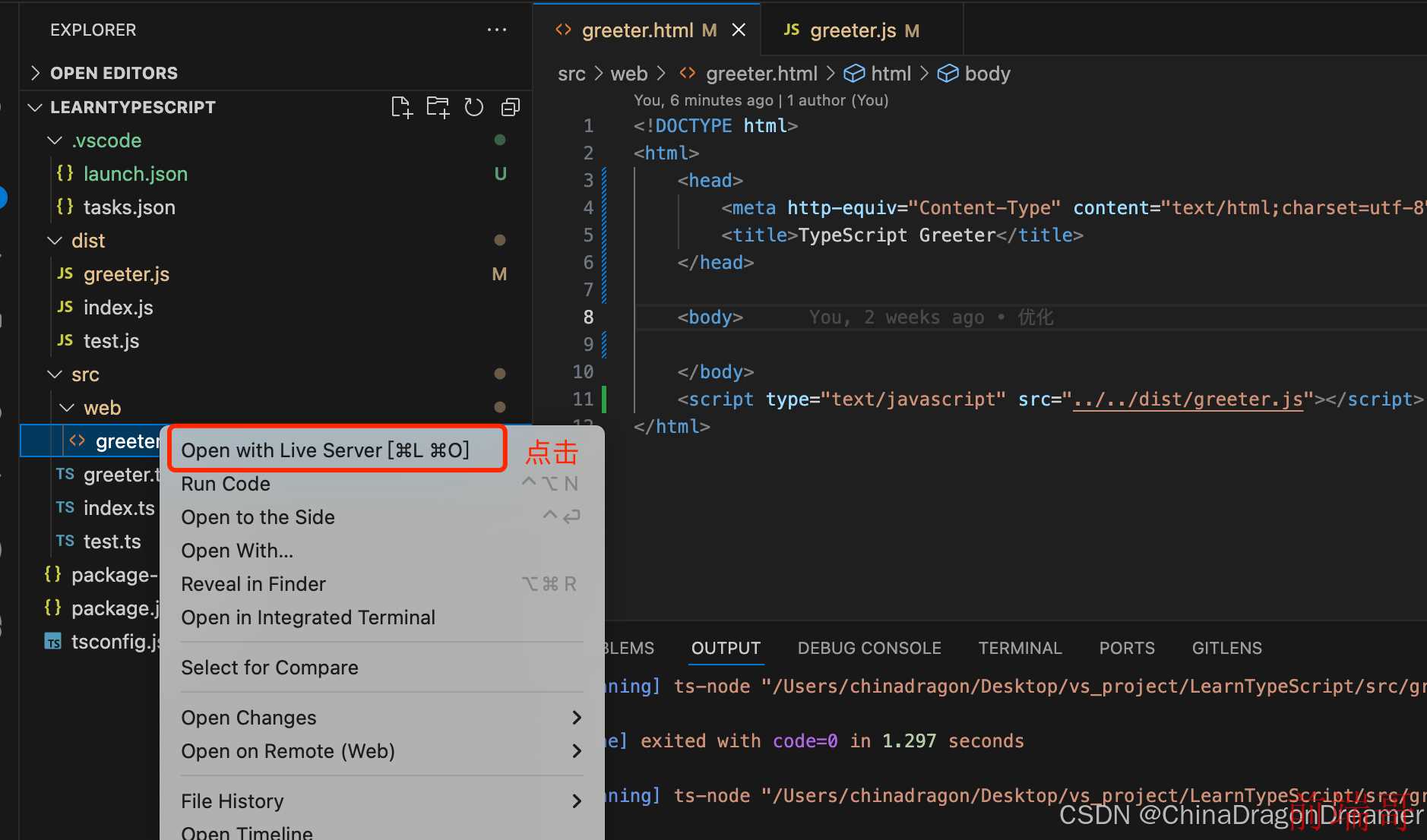Open the Explorer more actions menu

[x=497, y=30]
